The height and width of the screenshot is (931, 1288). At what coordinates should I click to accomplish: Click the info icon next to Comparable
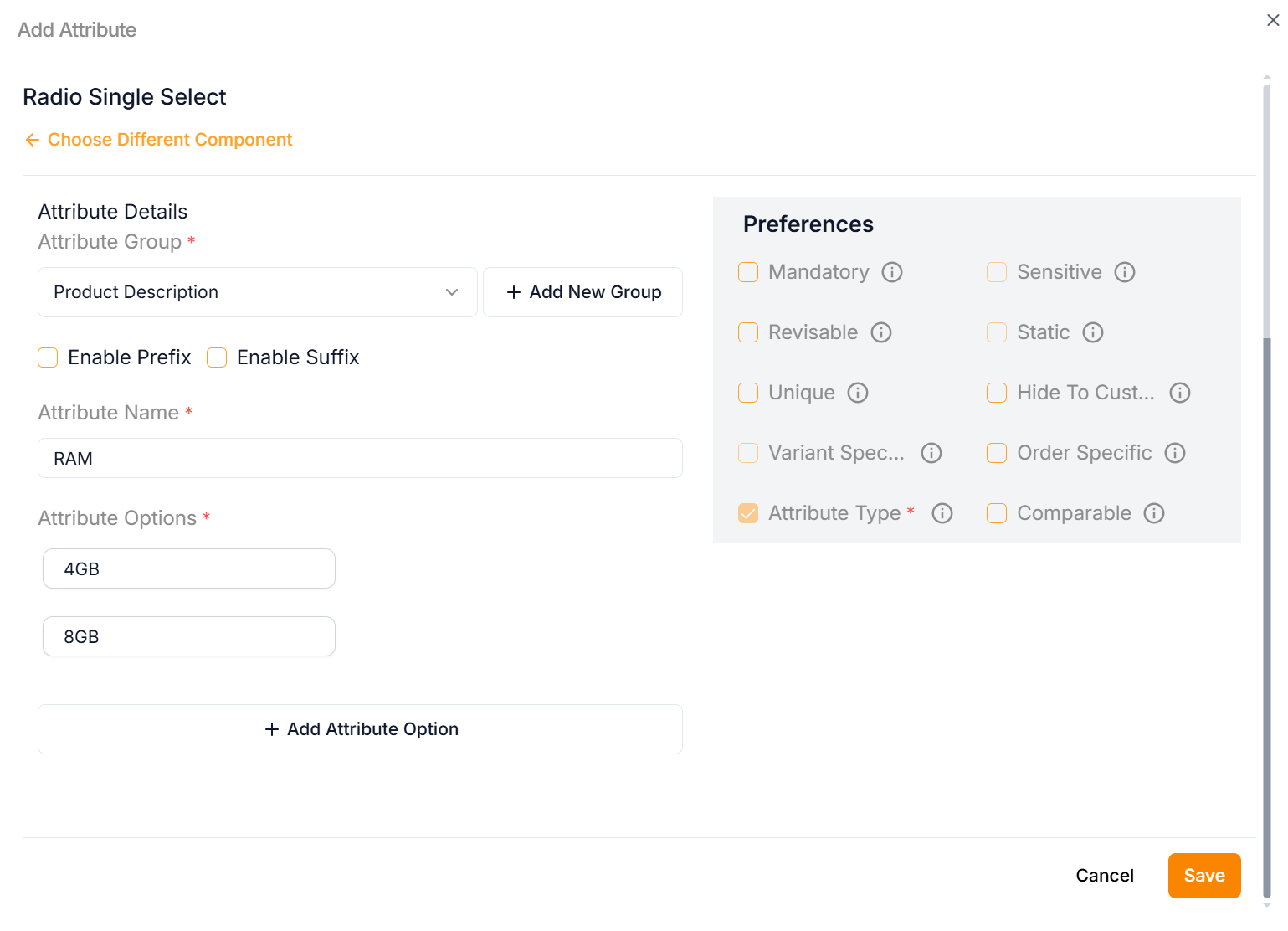[x=1154, y=513]
